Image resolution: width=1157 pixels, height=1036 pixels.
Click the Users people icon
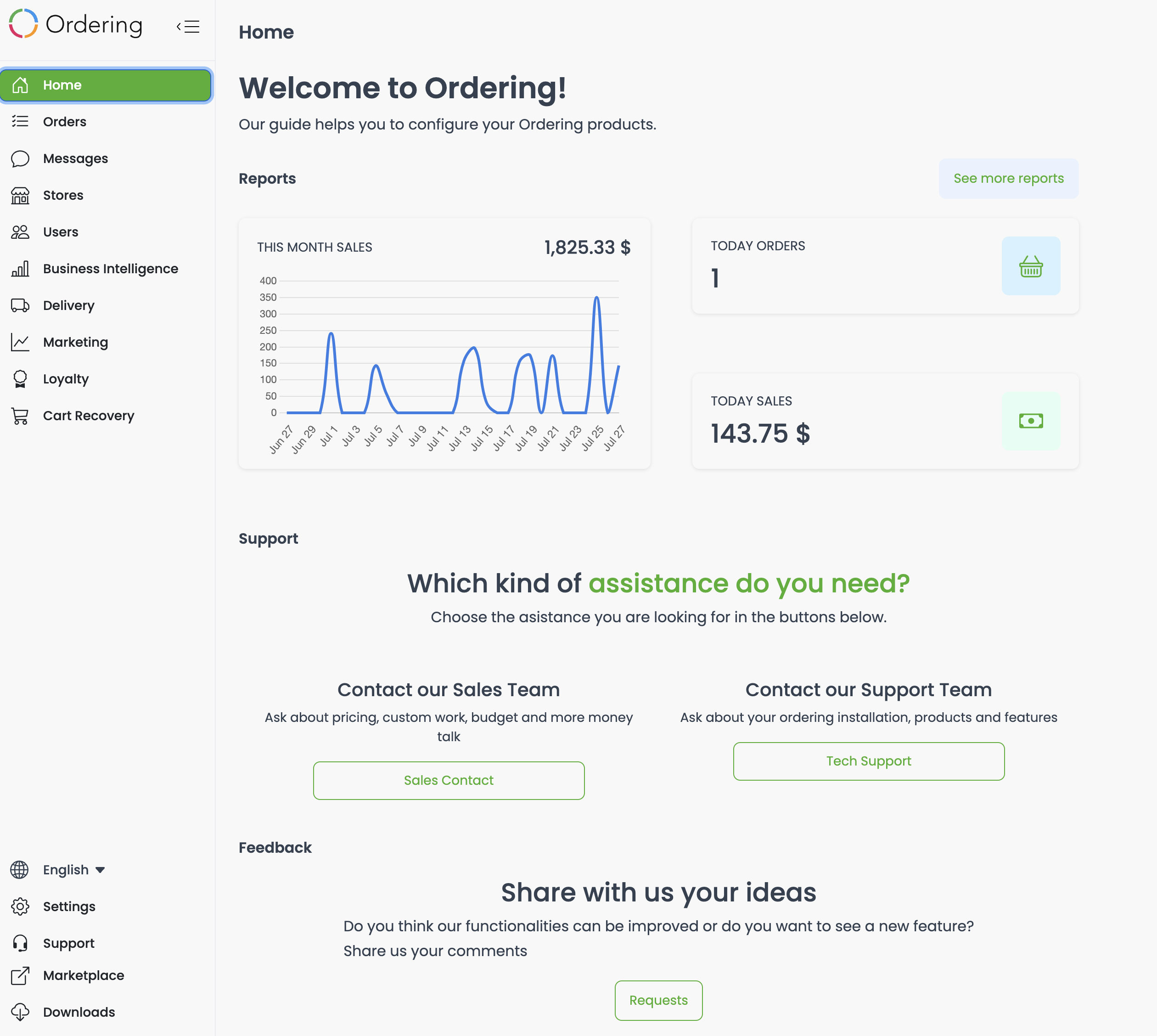tap(20, 232)
